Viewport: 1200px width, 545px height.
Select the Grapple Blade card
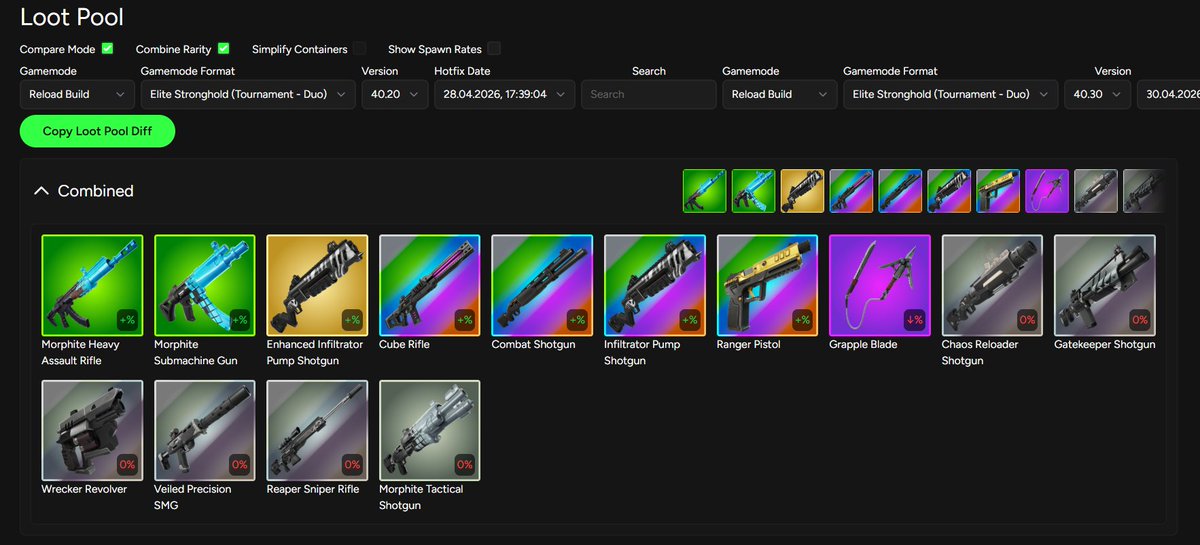pos(880,285)
